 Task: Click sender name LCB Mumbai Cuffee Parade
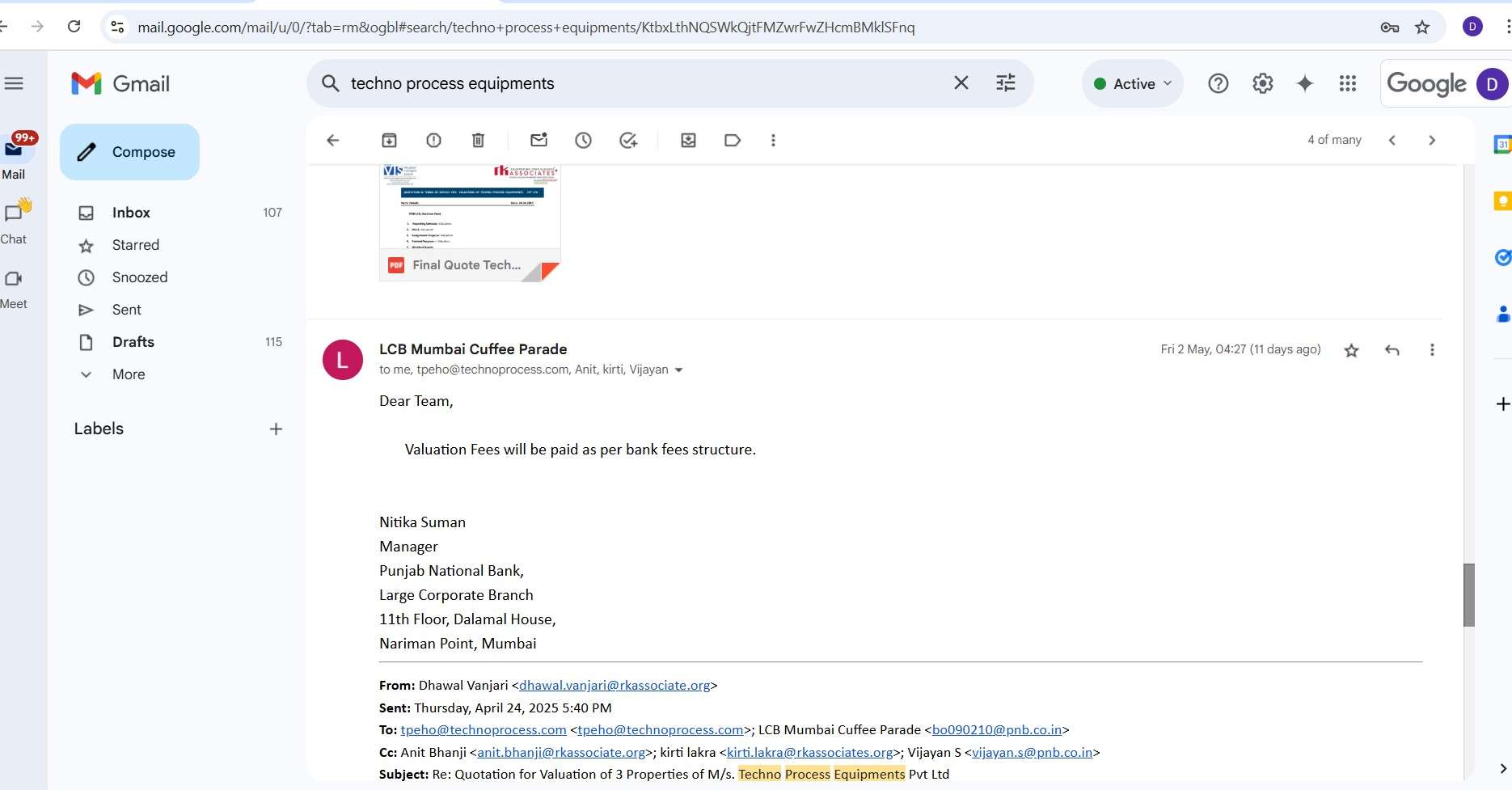point(473,349)
